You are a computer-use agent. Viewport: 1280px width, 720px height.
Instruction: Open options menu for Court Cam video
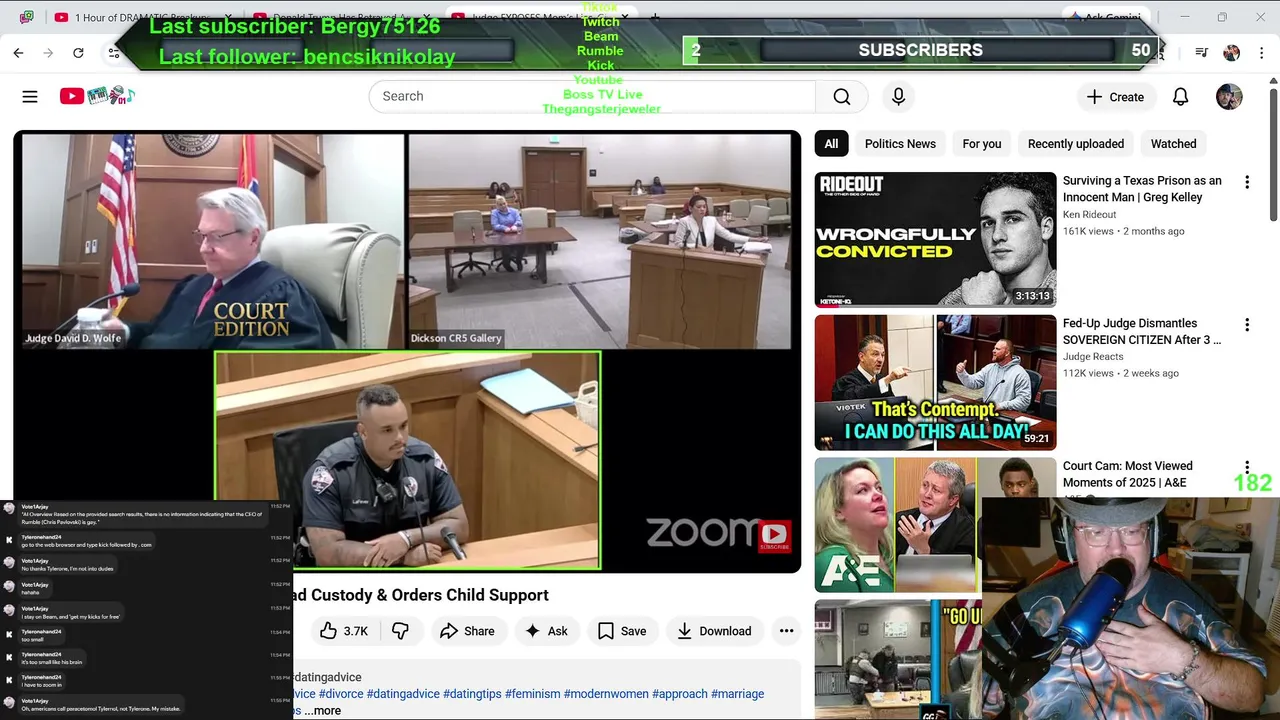pos(1247,467)
